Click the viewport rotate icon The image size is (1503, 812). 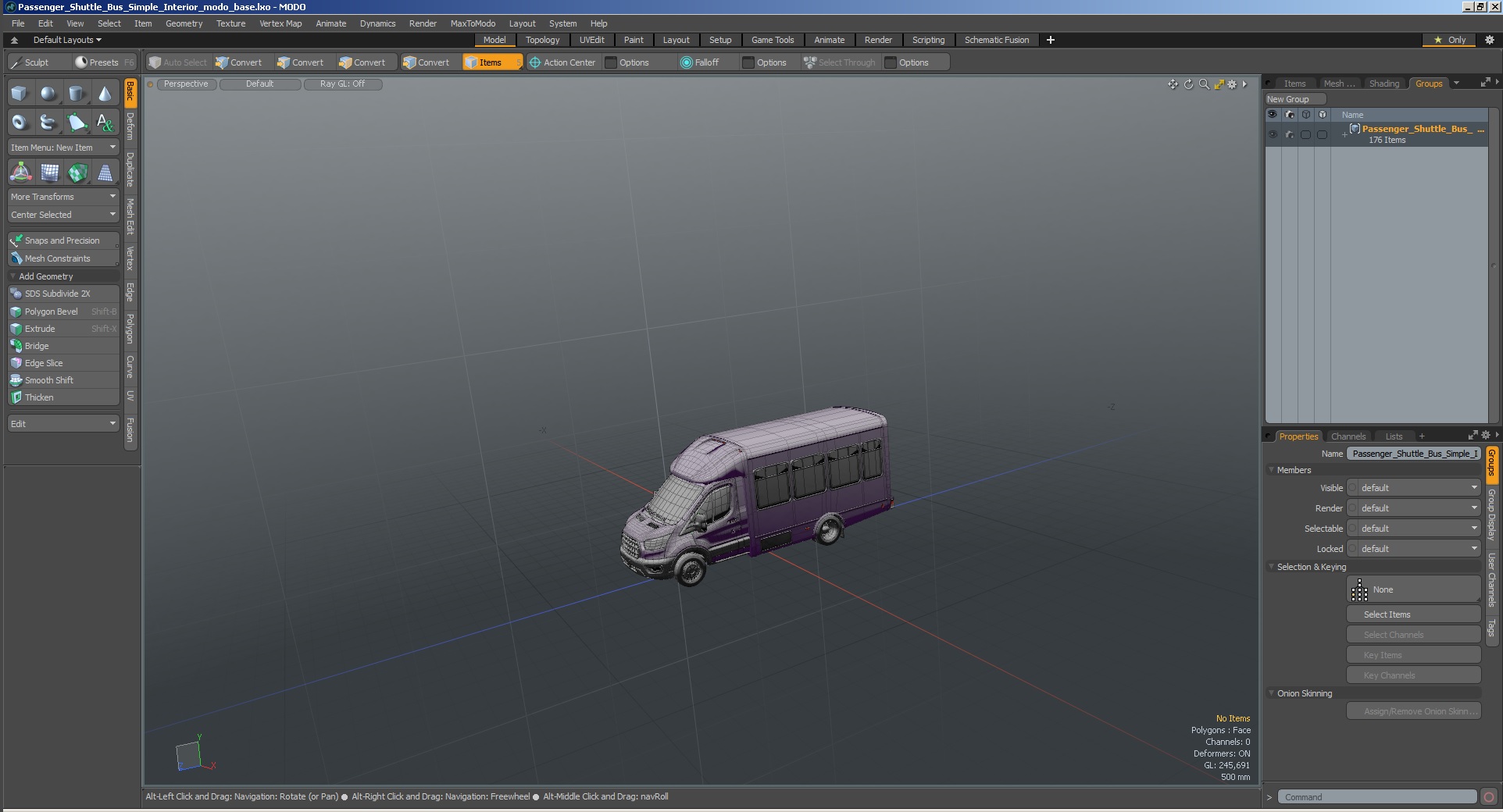coord(1188,84)
